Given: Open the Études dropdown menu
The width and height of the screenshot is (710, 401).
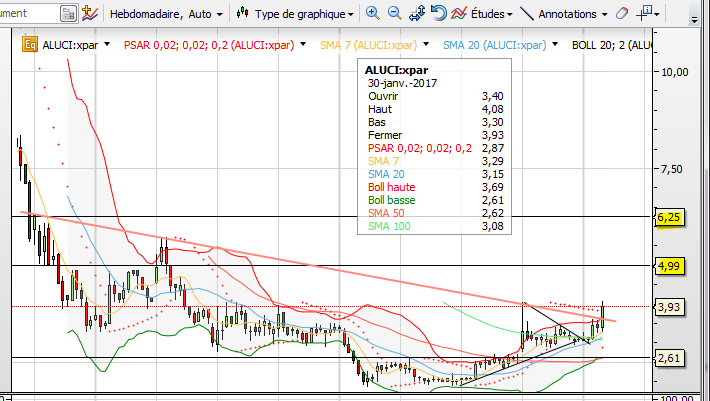Looking at the screenshot, I should point(491,14).
